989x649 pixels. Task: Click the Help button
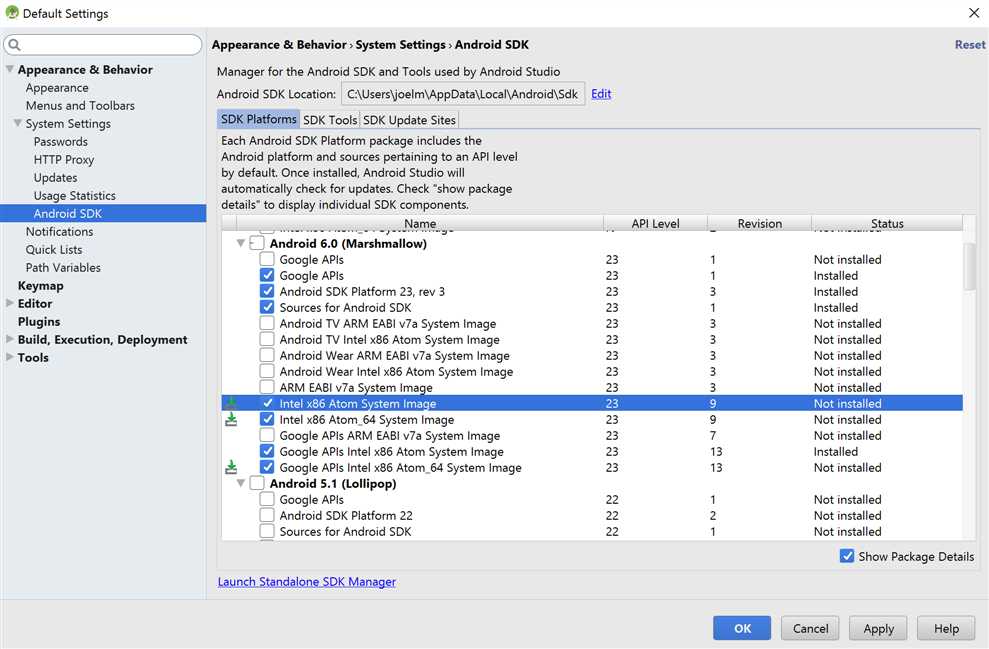tap(946, 628)
